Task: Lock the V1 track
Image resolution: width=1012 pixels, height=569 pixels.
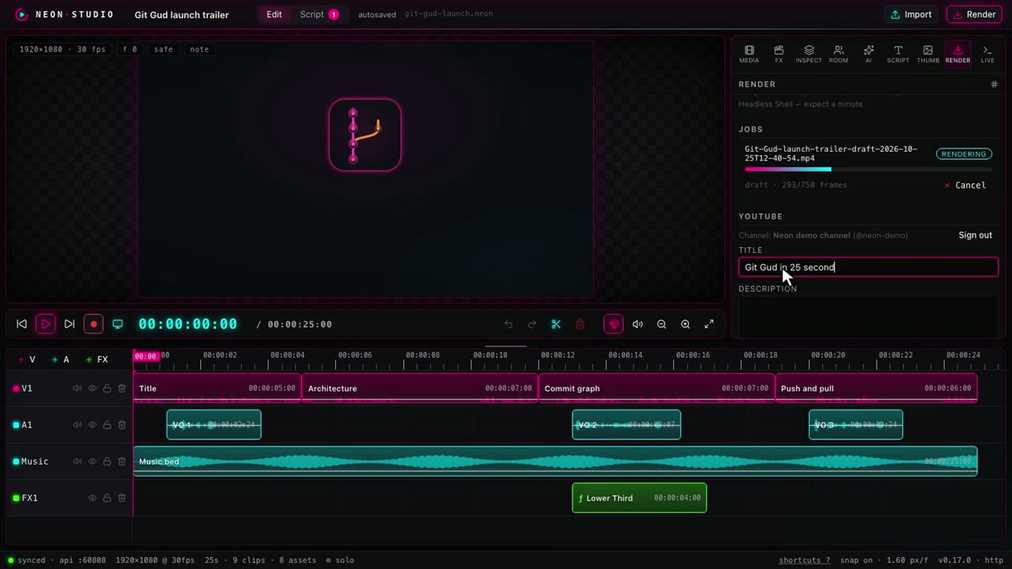Action: pyautogui.click(x=107, y=388)
